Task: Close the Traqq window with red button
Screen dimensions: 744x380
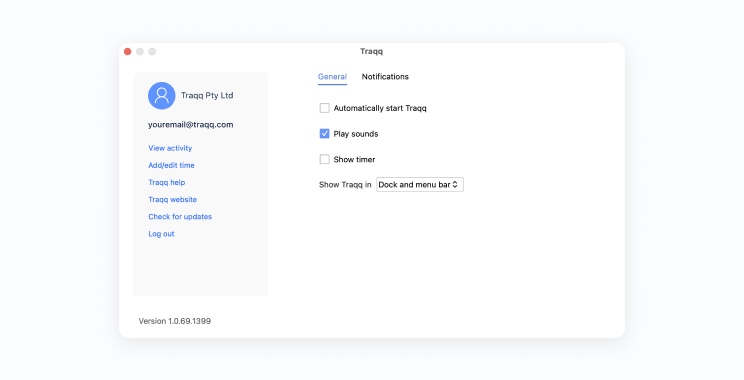Action: tap(128, 51)
